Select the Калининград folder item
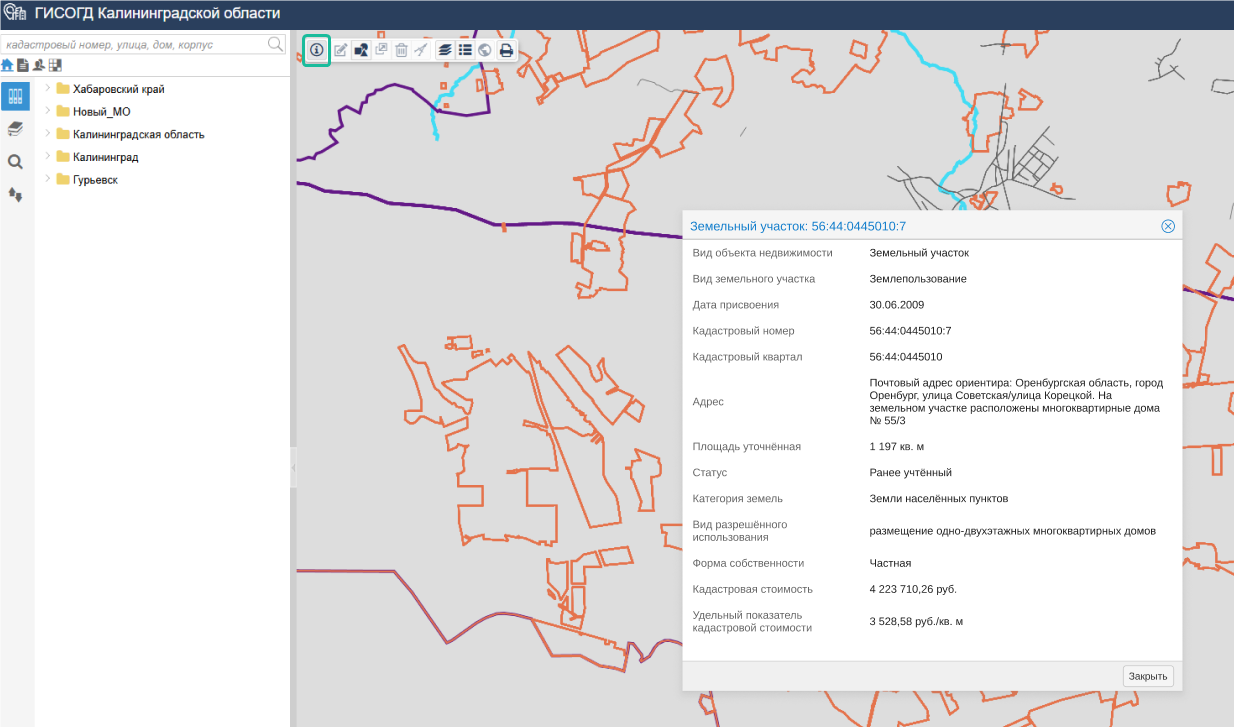 point(98,157)
